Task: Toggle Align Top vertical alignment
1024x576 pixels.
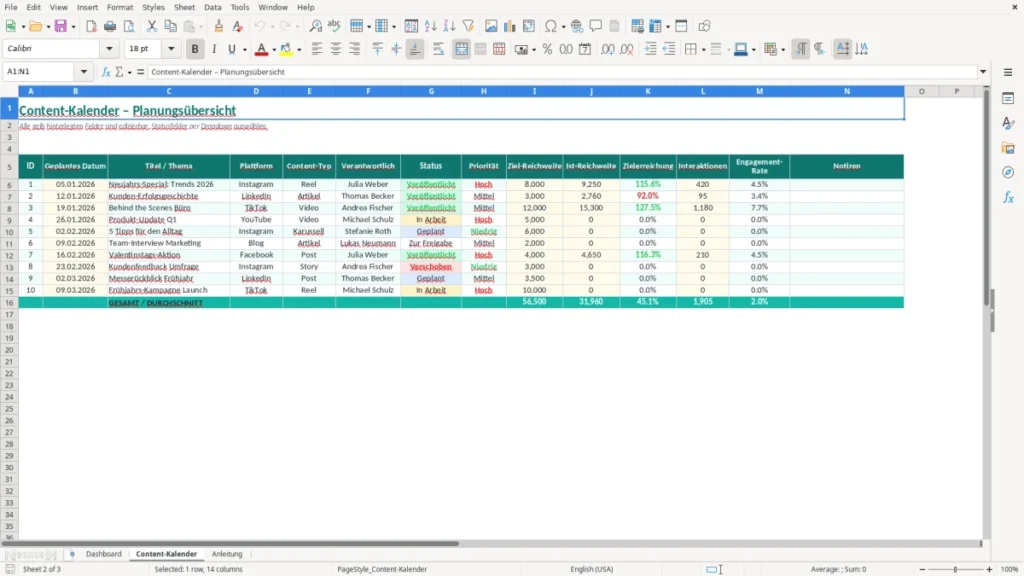Action: click(377, 49)
